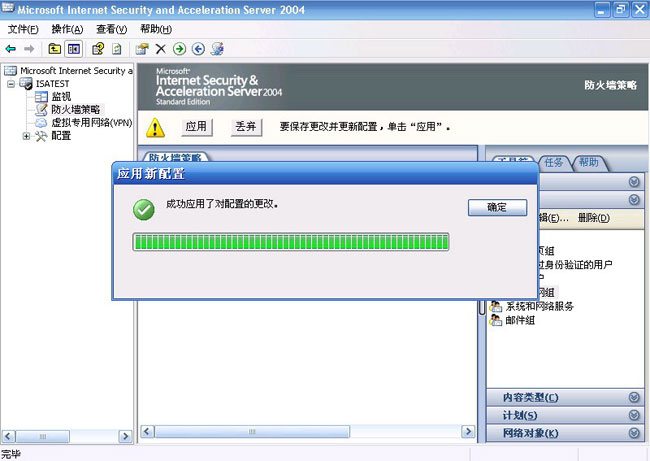Collapse the ISATEST server node
Image resolution: width=650 pixels, height=461 pixels.
(11, 85)
